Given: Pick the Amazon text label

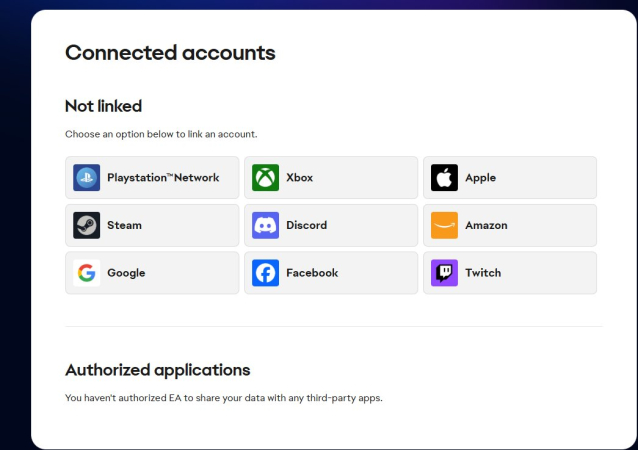Looking at the screenshot, I should point(486,225).
